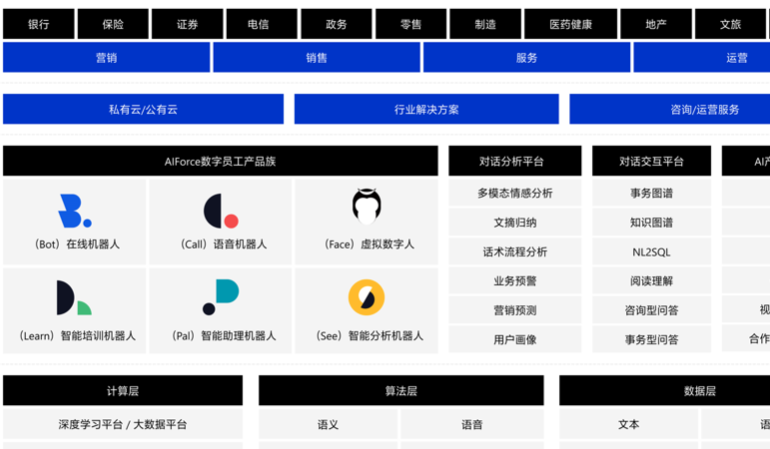The height and width of the screenshot is (449, 770).
Task: Click 深度学习平台 / 大数据平台 cell
Action: click(122, 424)
